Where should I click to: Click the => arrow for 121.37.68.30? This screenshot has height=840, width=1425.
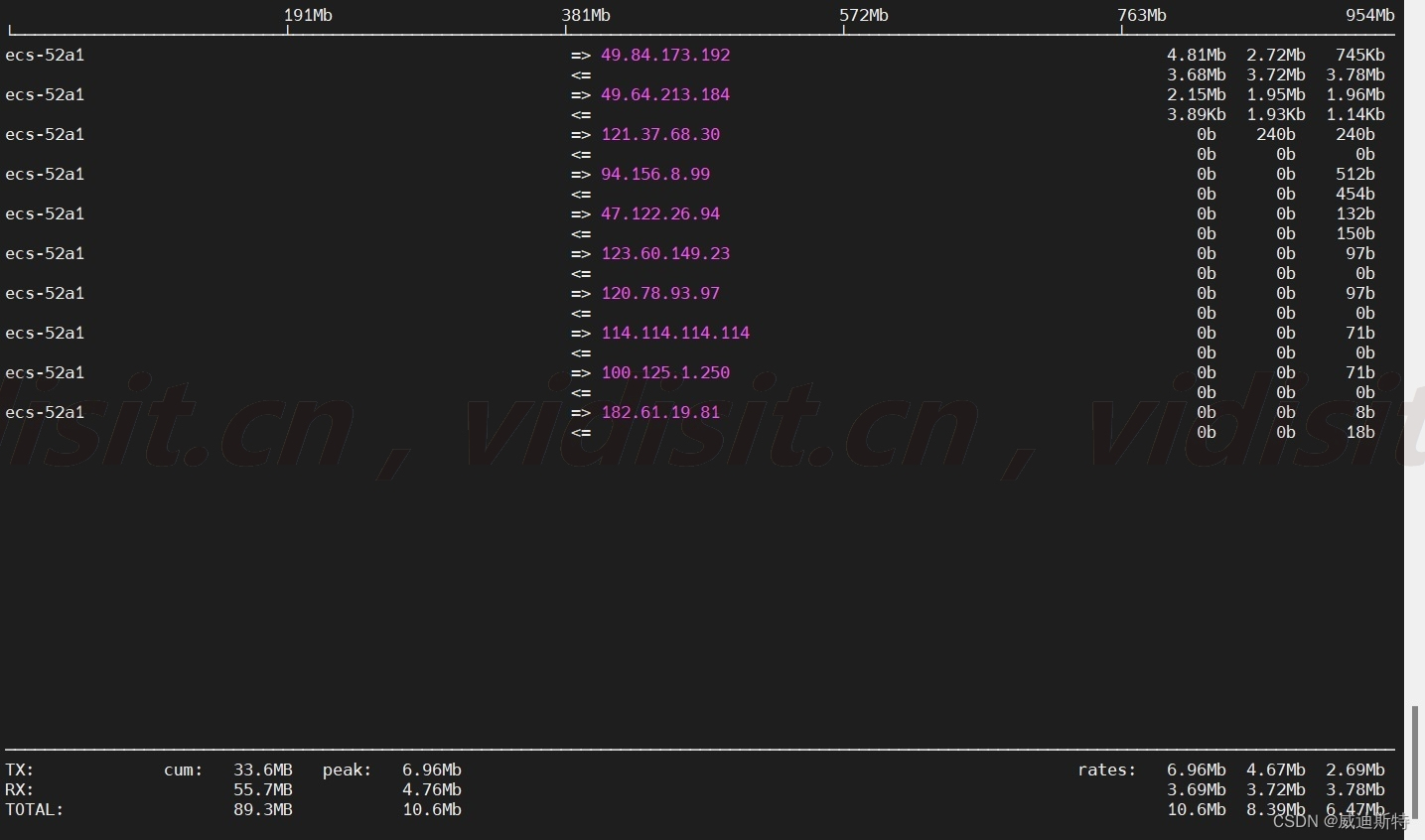(x=581, y=134)
